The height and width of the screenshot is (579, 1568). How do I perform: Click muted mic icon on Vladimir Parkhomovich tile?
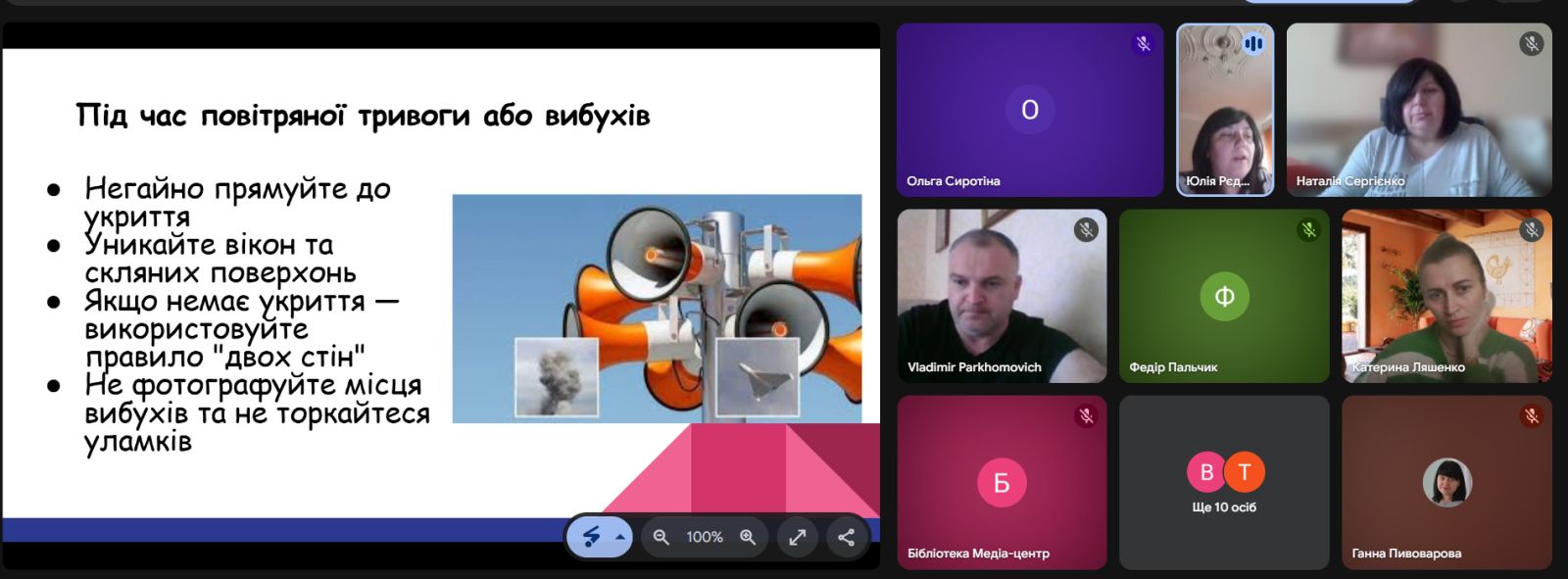point(1086,230)
